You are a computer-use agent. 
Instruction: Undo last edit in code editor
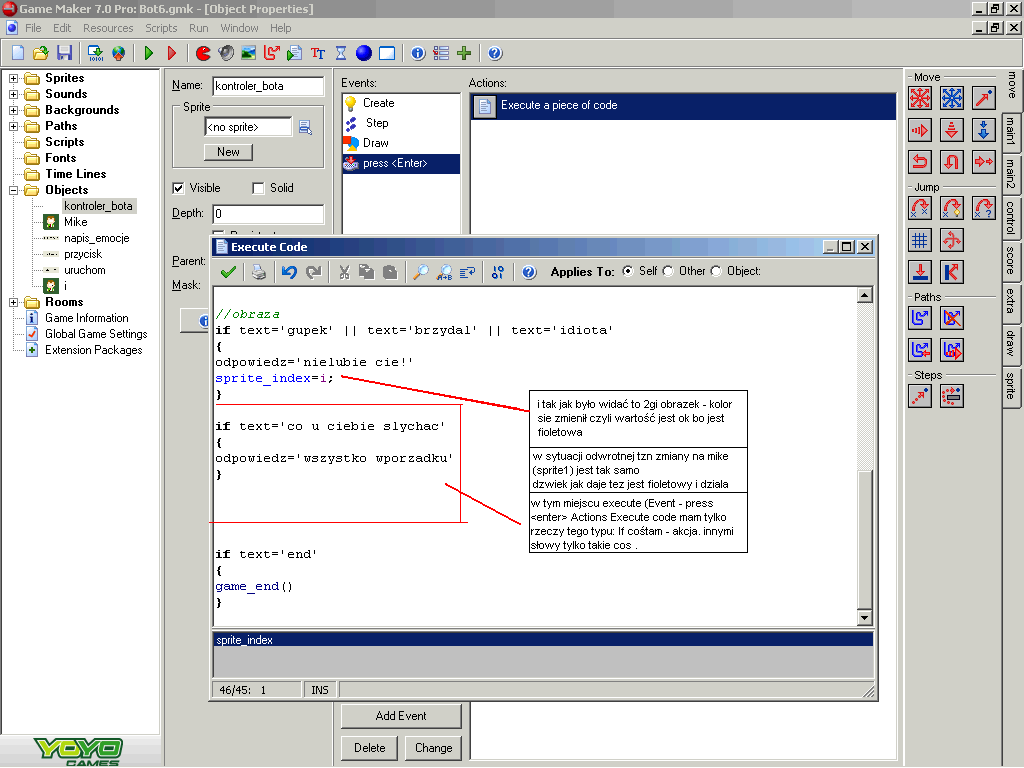pos(289,271)
